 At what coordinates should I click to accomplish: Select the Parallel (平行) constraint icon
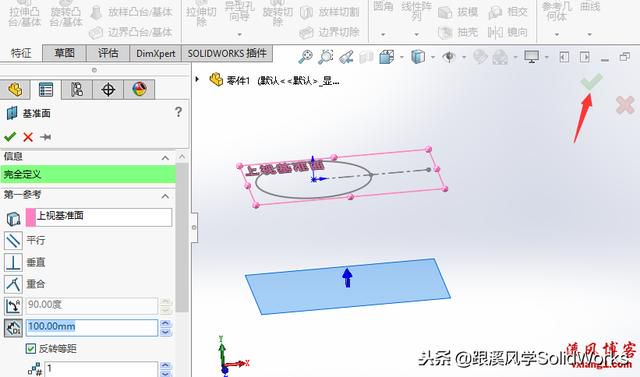pos(13,240)
